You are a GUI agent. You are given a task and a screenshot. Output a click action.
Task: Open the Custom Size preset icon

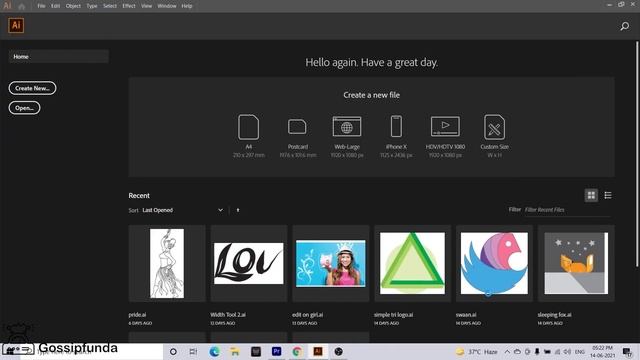click(494, 127)
